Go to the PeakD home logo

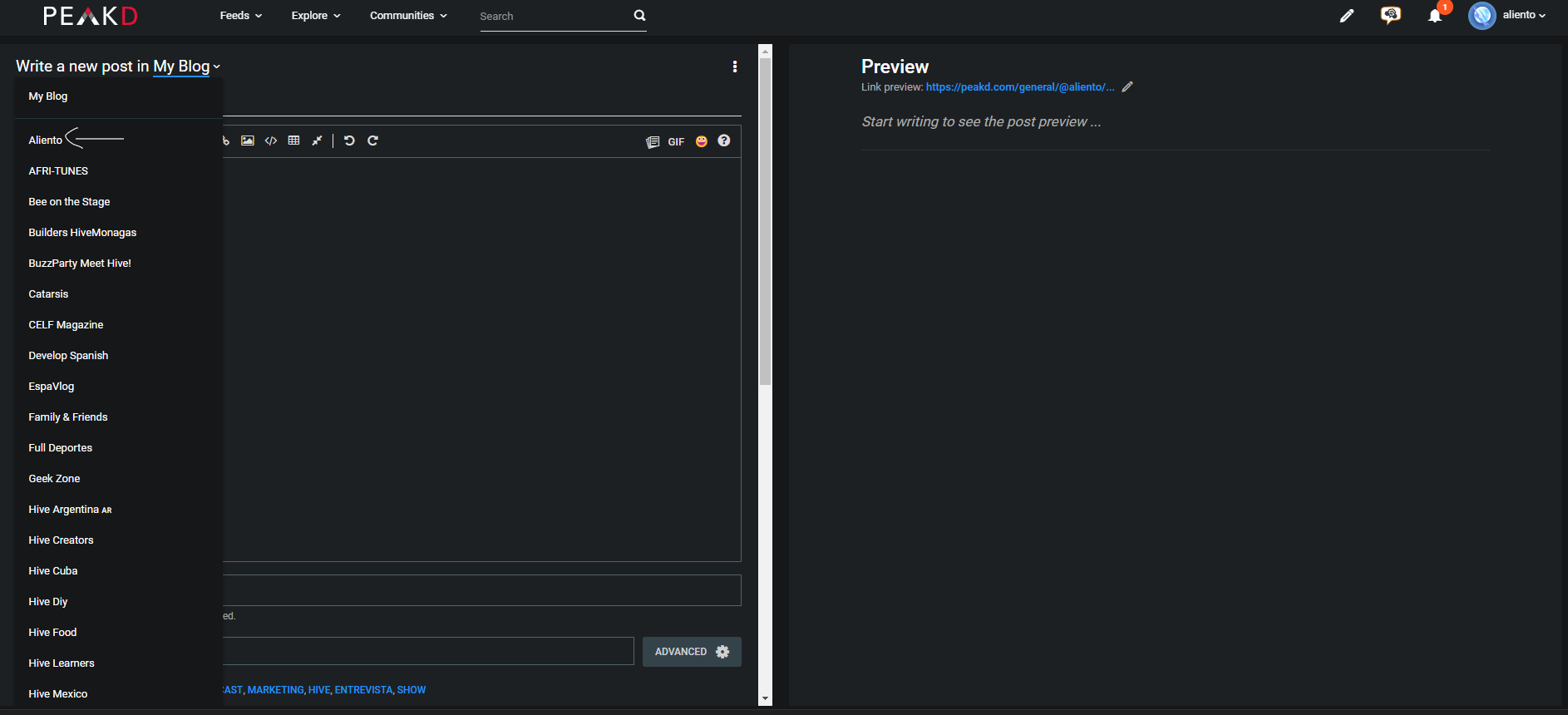tap(91, 16)
